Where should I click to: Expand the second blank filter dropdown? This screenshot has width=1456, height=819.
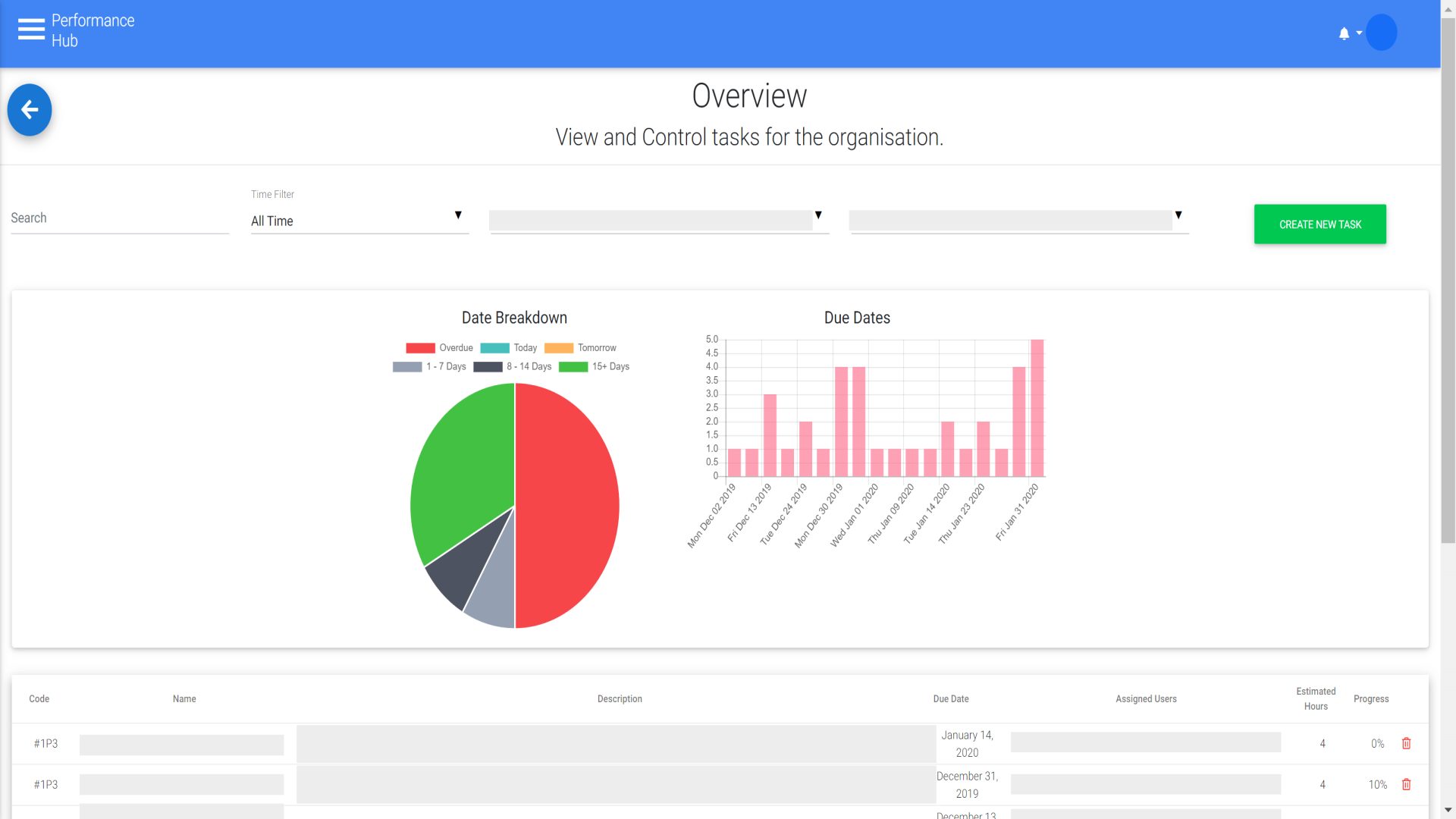659,221
